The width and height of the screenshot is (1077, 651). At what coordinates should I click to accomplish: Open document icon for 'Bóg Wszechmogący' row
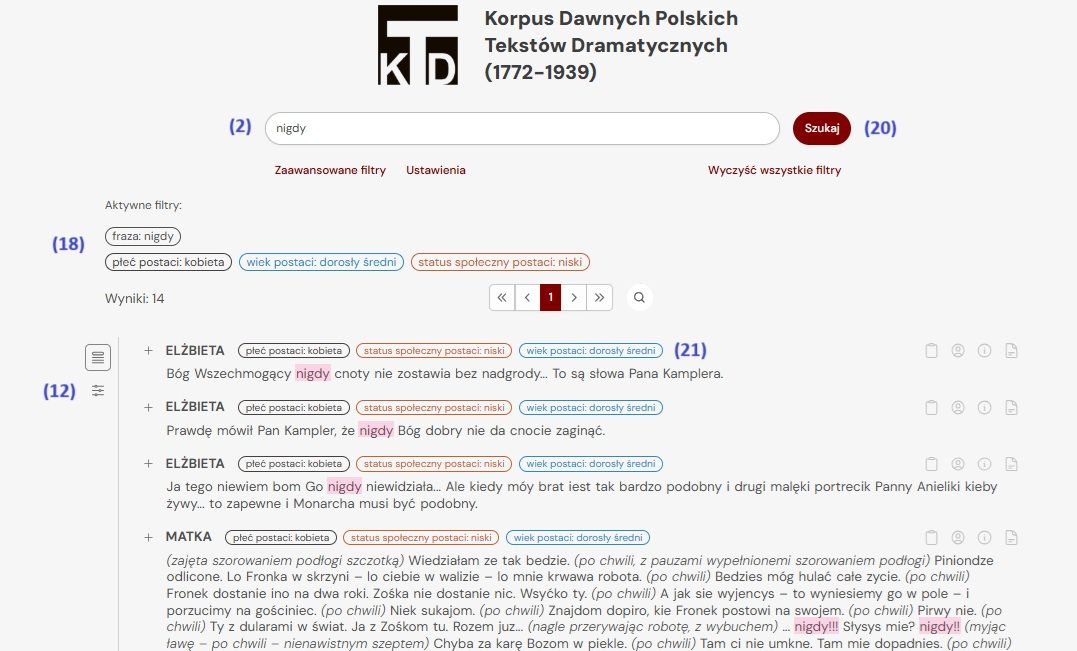click(1011, 350)
